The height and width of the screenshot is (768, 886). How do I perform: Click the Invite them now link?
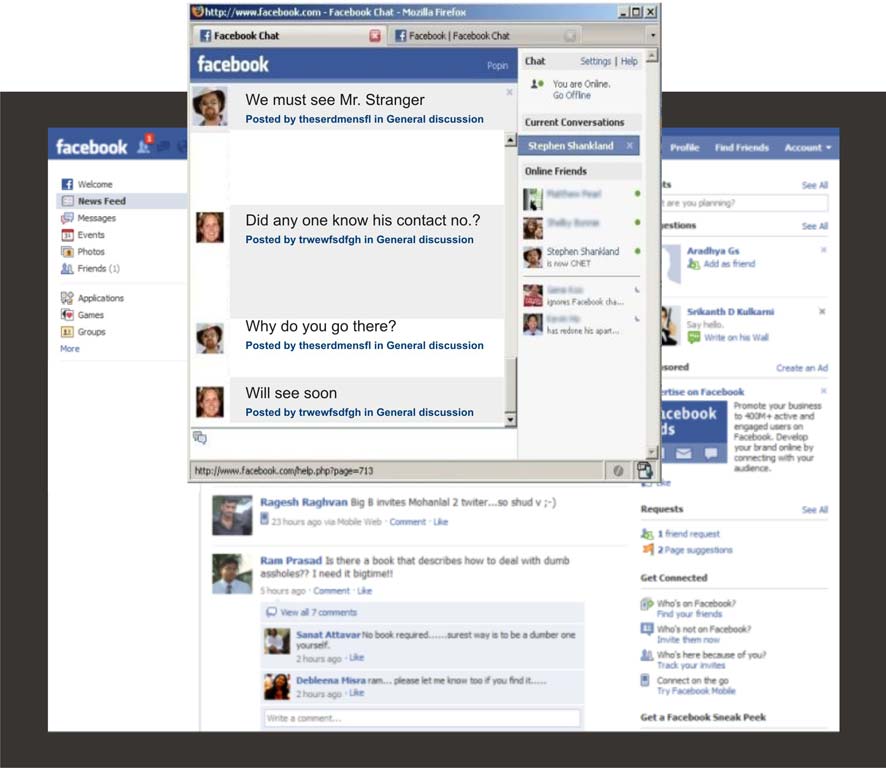point(688,640)
